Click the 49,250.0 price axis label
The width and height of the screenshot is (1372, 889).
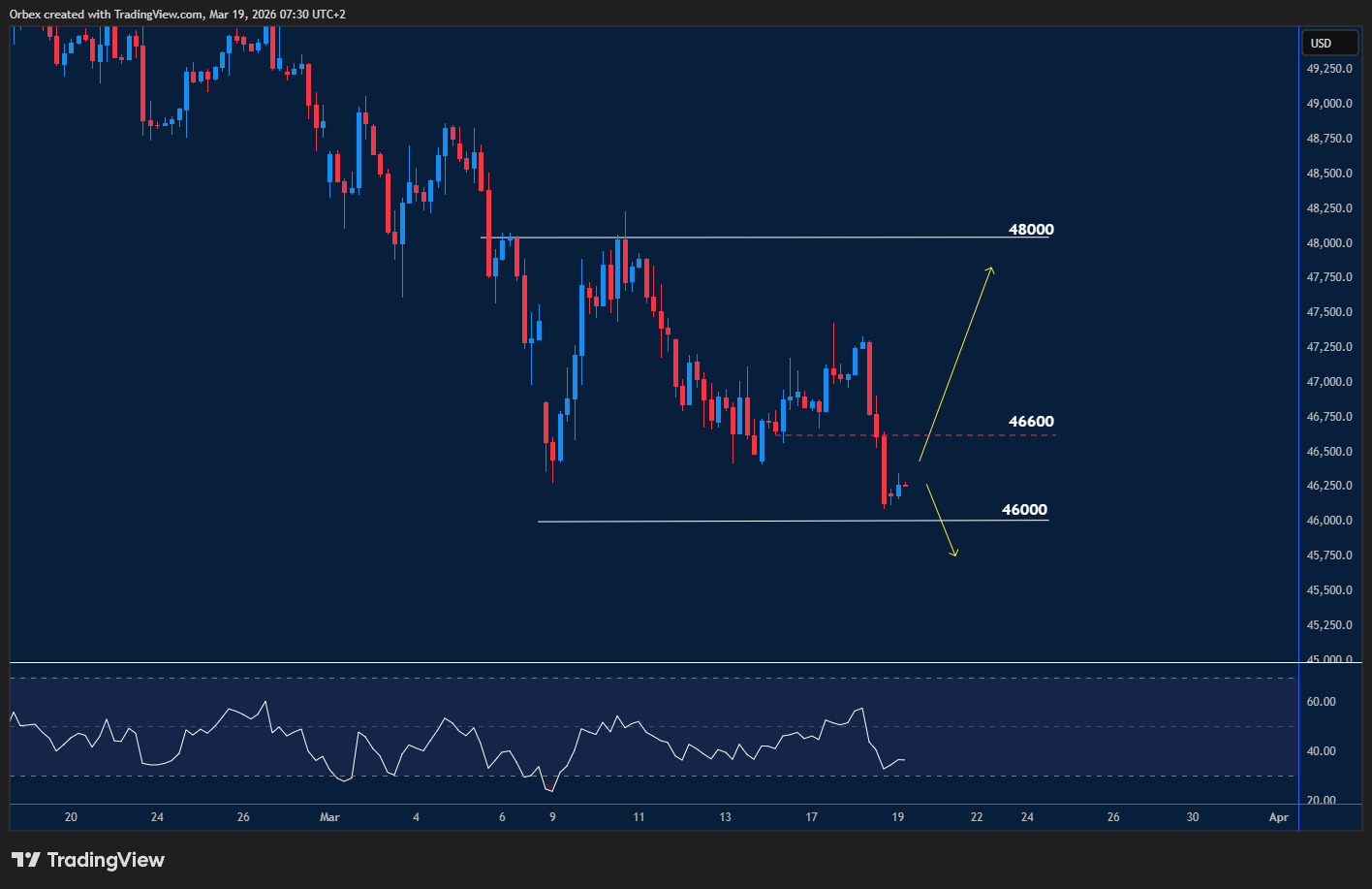tap(1329, 69)
